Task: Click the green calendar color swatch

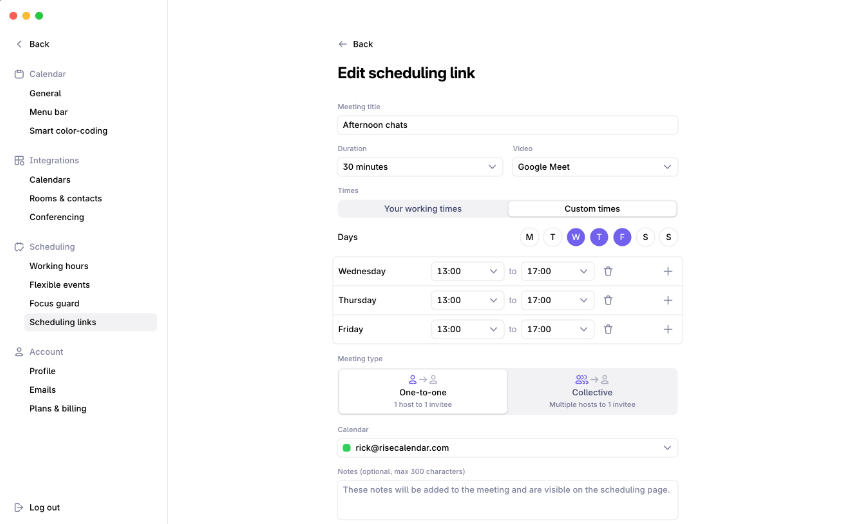Action: (347, 448)
